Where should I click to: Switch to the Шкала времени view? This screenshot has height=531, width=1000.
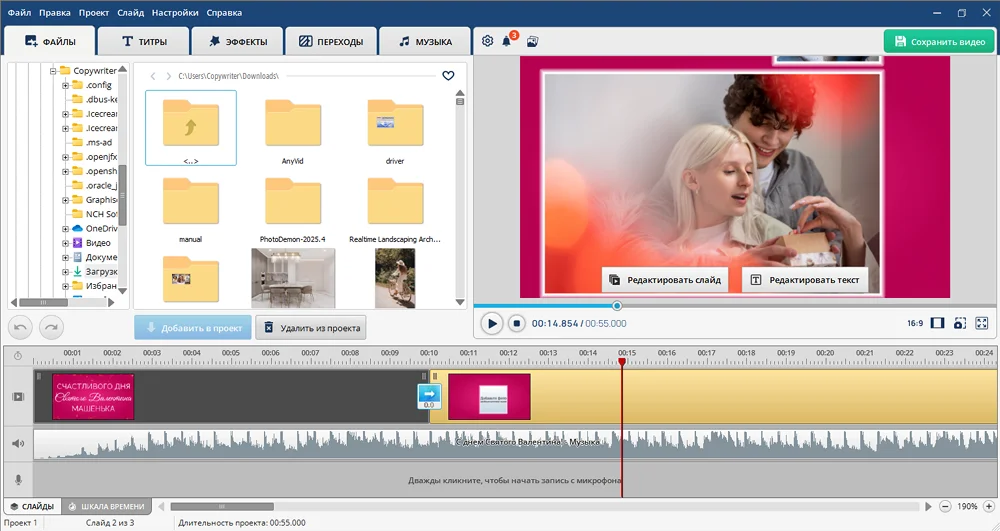click(108, 506)
